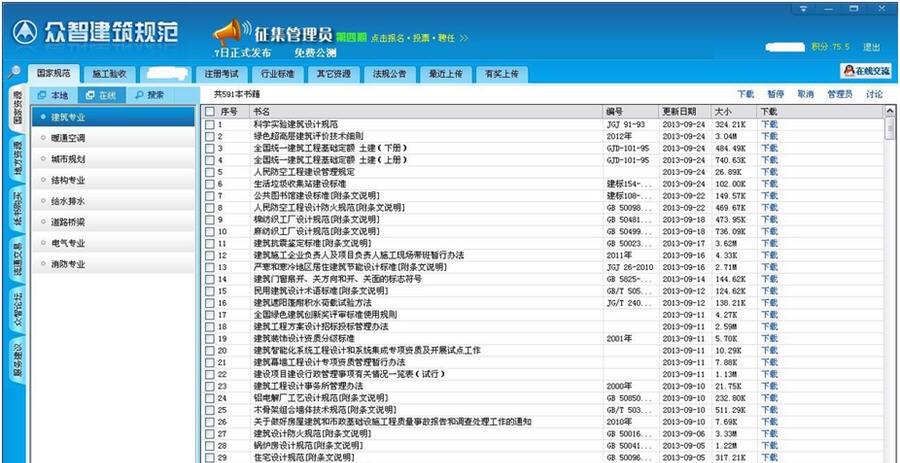900x463 pixels.
Task: Select book 住宅设计规范[附条文说明]
Action: [304, 457]
